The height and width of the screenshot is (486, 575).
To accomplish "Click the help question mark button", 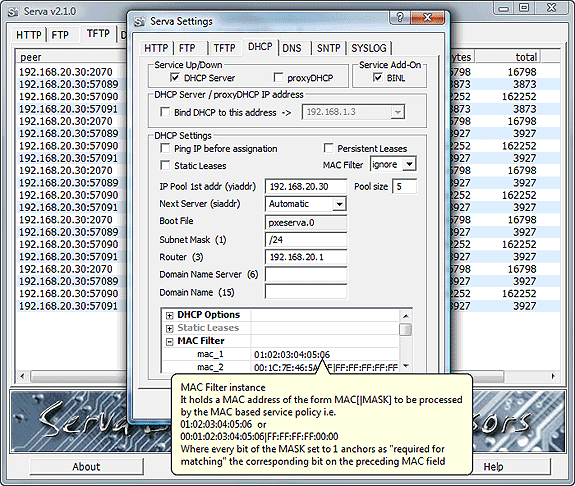I will click(x=400, y=17).
